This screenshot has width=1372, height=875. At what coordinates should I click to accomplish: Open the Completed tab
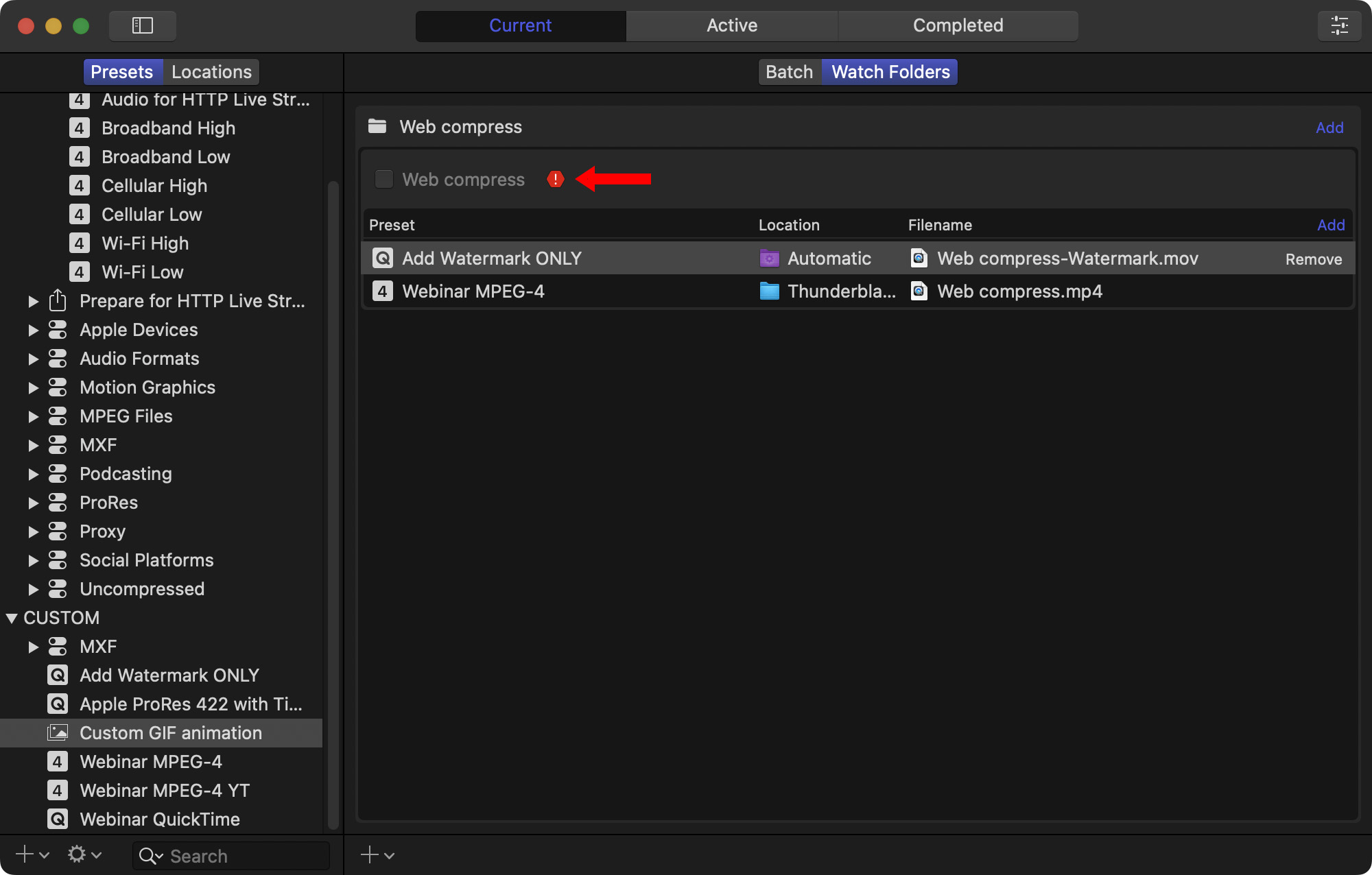[957, 25]
